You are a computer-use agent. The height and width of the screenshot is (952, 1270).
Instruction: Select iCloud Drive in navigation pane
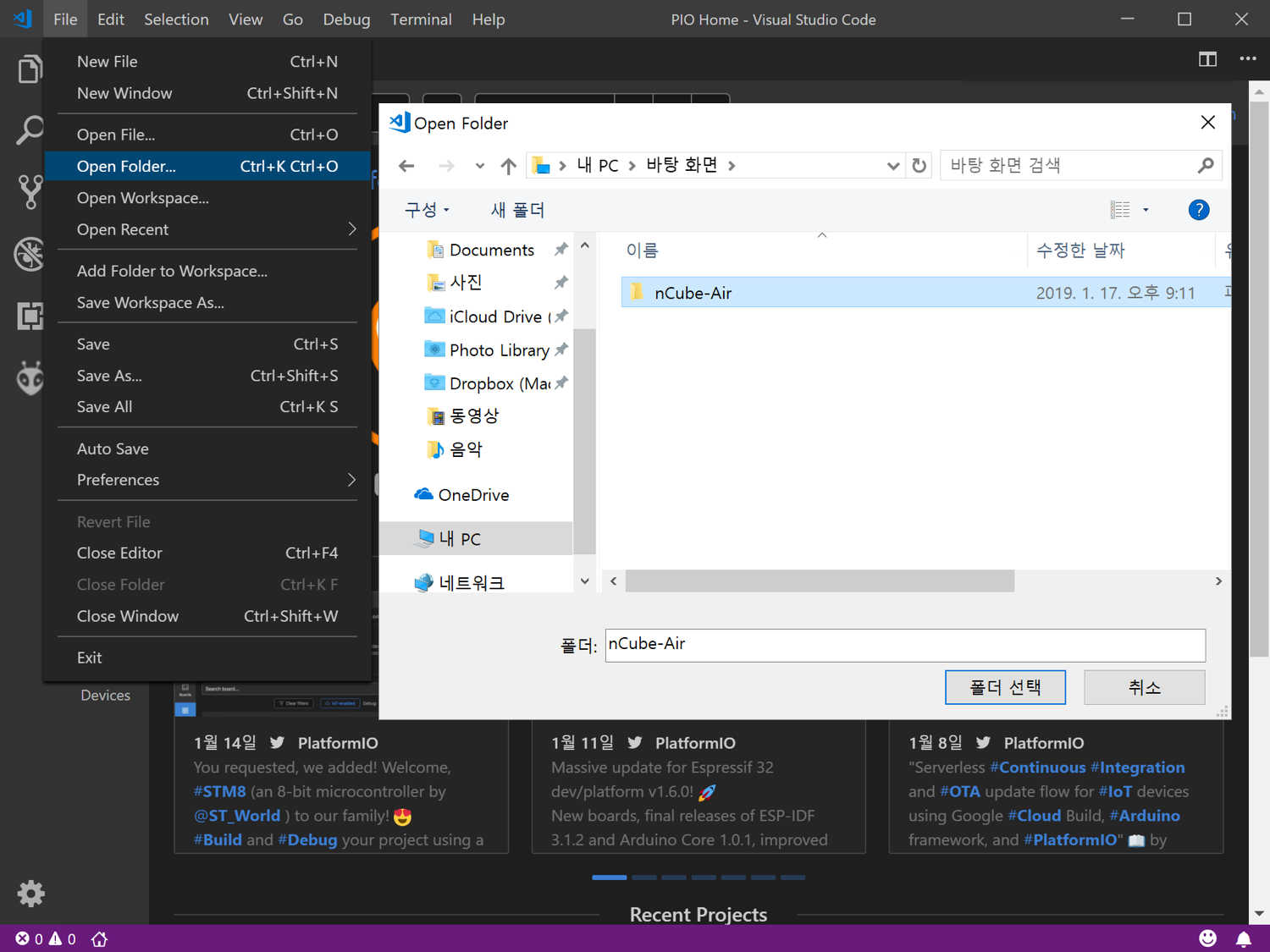coord(487,316)
